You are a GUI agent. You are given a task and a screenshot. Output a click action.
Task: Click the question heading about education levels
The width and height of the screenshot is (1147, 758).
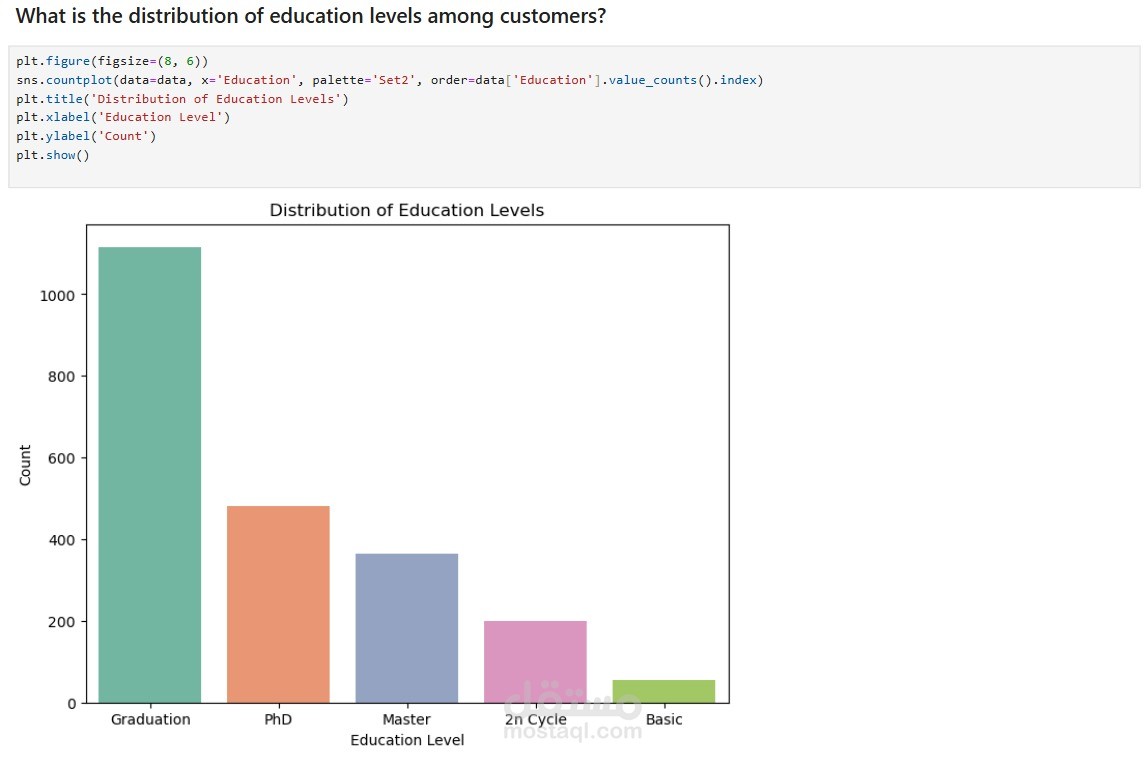click(311, 17)
